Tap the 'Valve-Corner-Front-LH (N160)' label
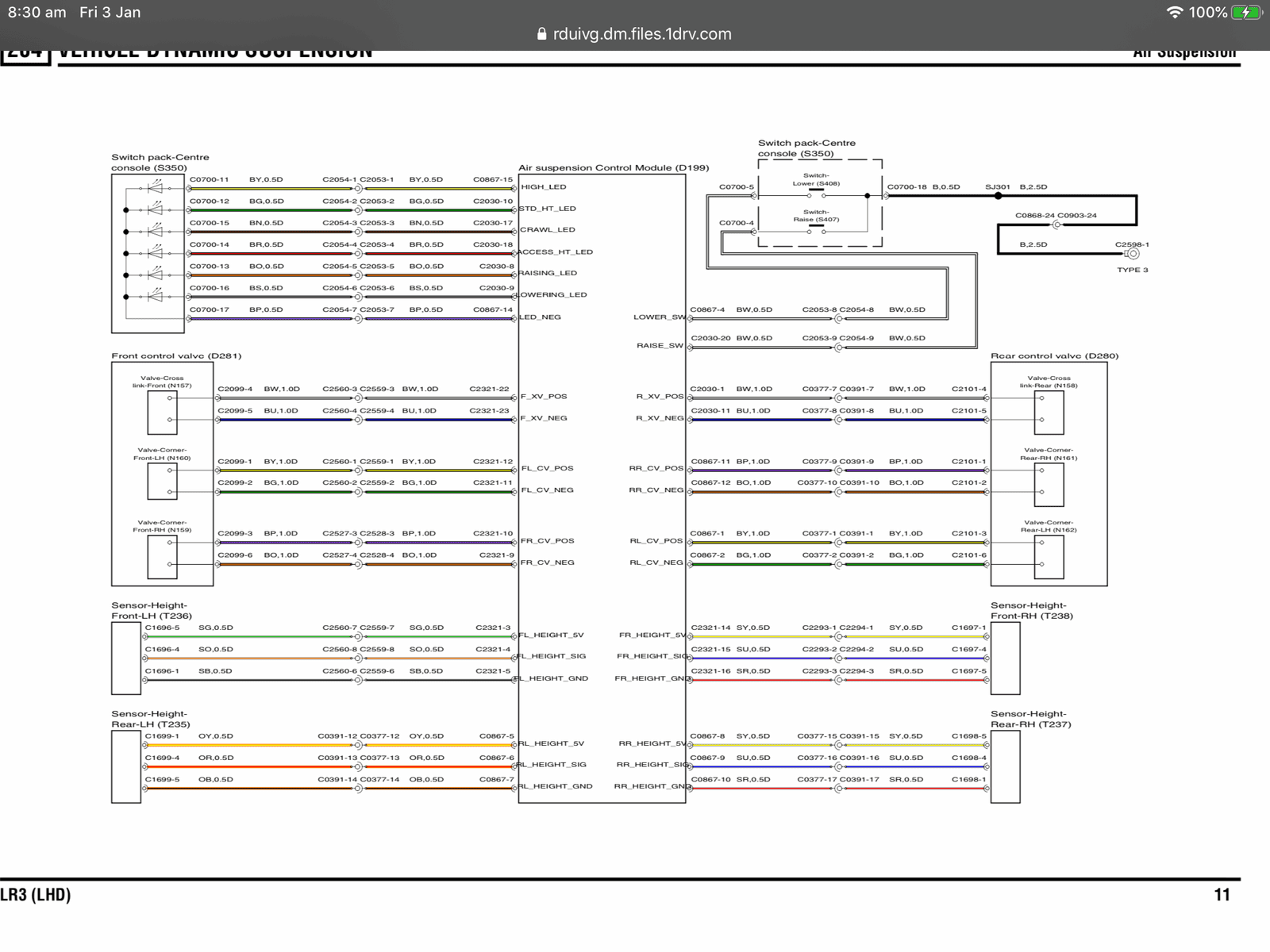1270x952 pixels. coord(162,455)
